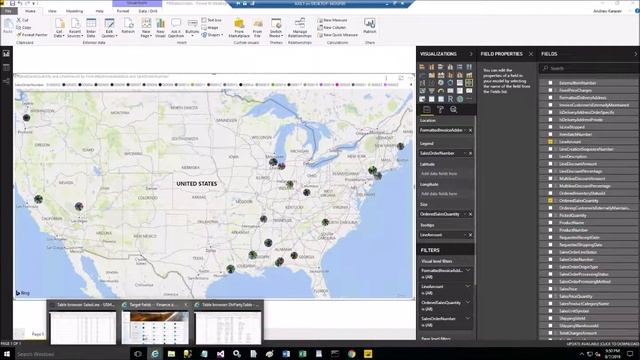
Task: Click New Column in Calculations
Action: pyautogui.click(x=332, y=27)
